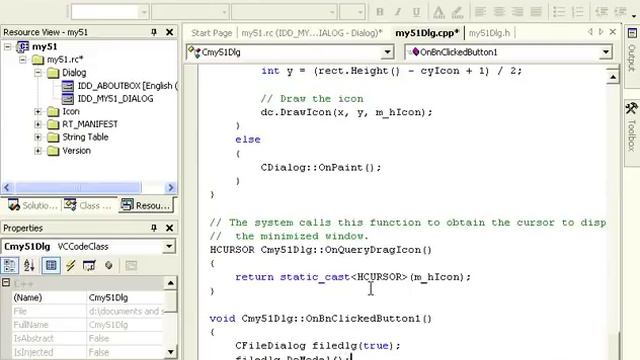Click Properties grid scroll up arrow

click(171, 282)
